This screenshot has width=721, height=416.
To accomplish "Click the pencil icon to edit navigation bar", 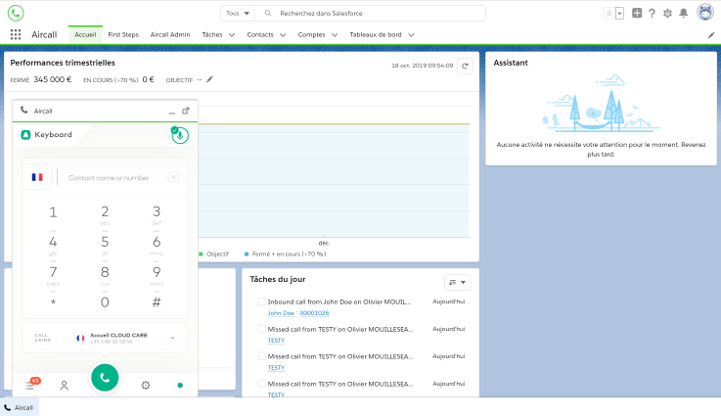I will [711, 35].
